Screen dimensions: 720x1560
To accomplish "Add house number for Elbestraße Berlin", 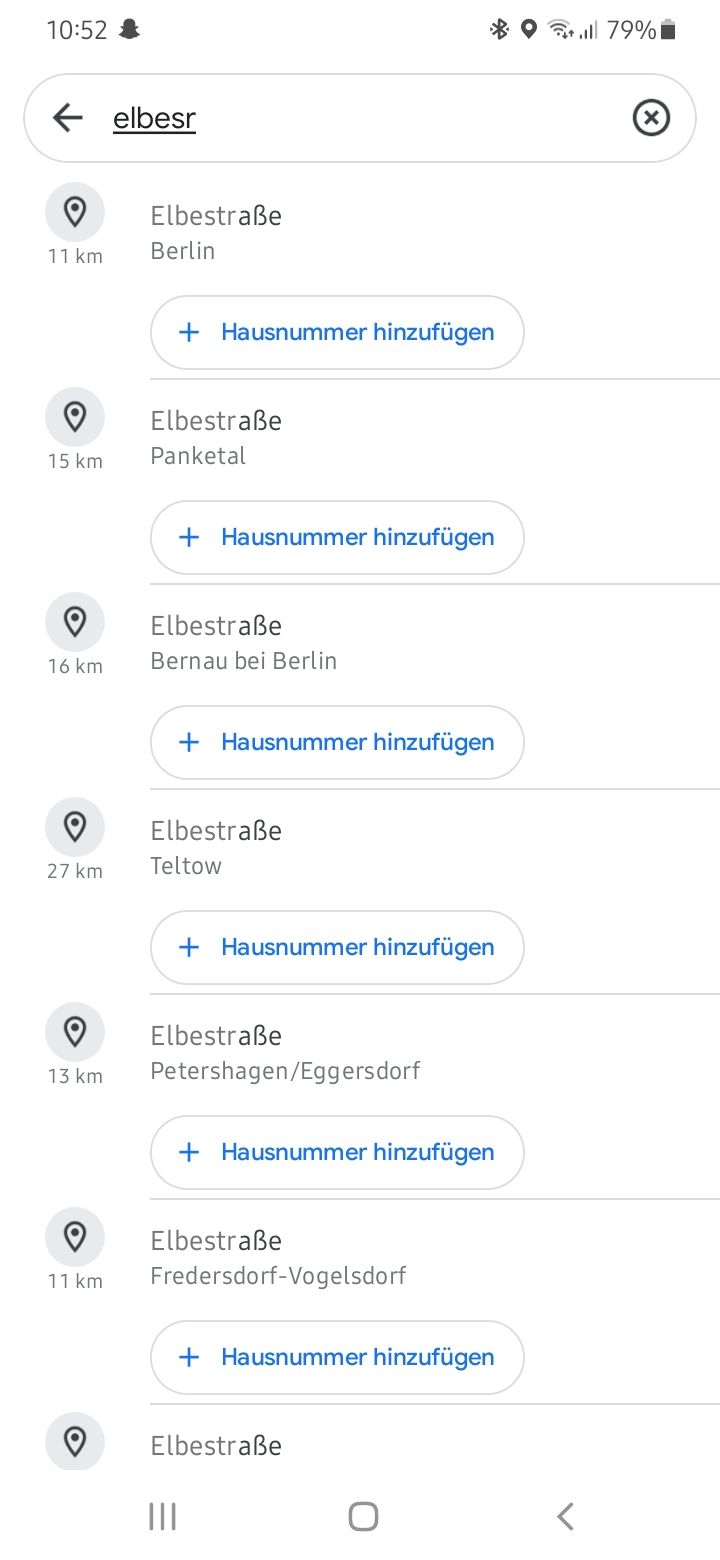I will click(x=337, y=332).
